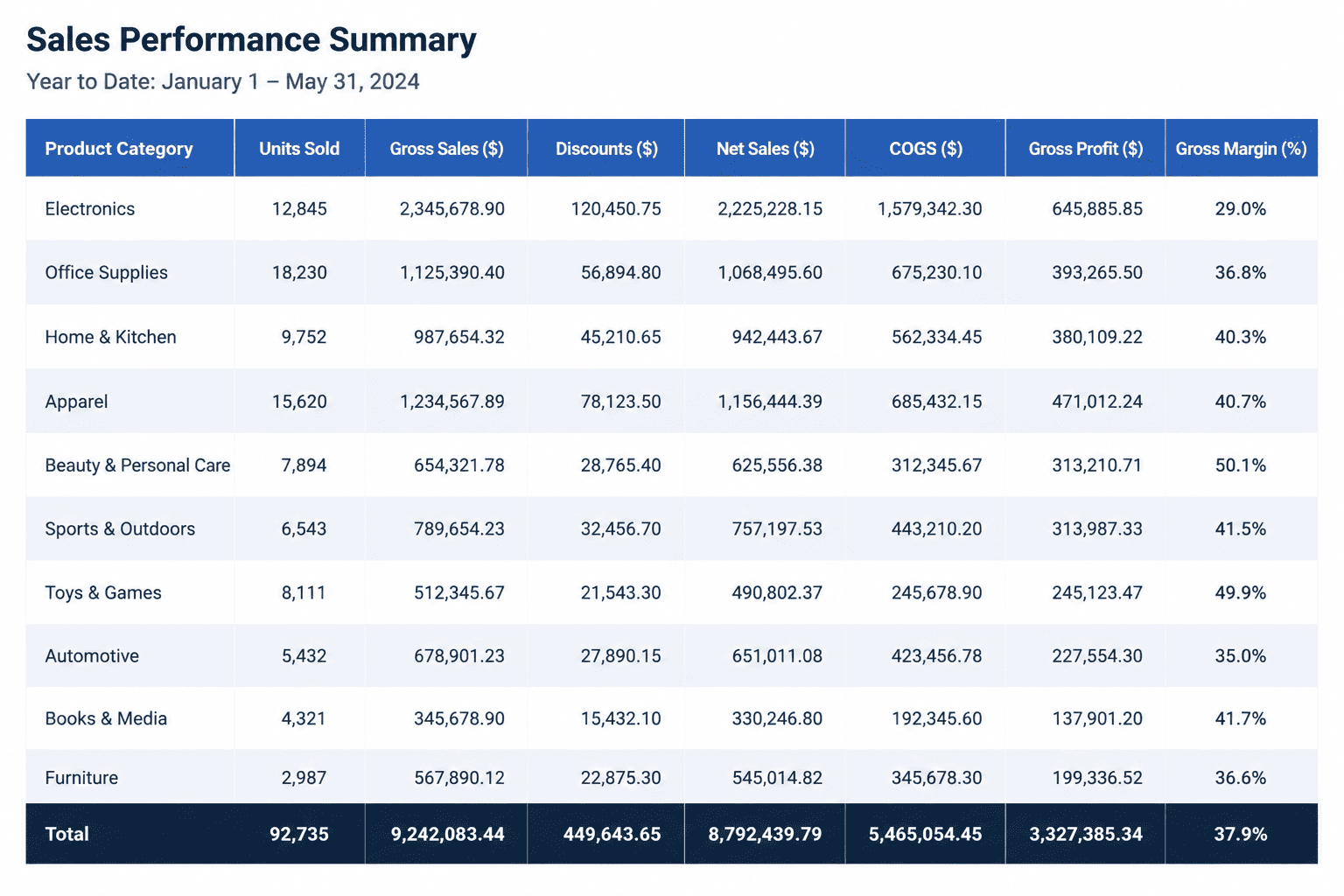
Task: Click the COGS ($) column header
Action: [x=926, y=149]
